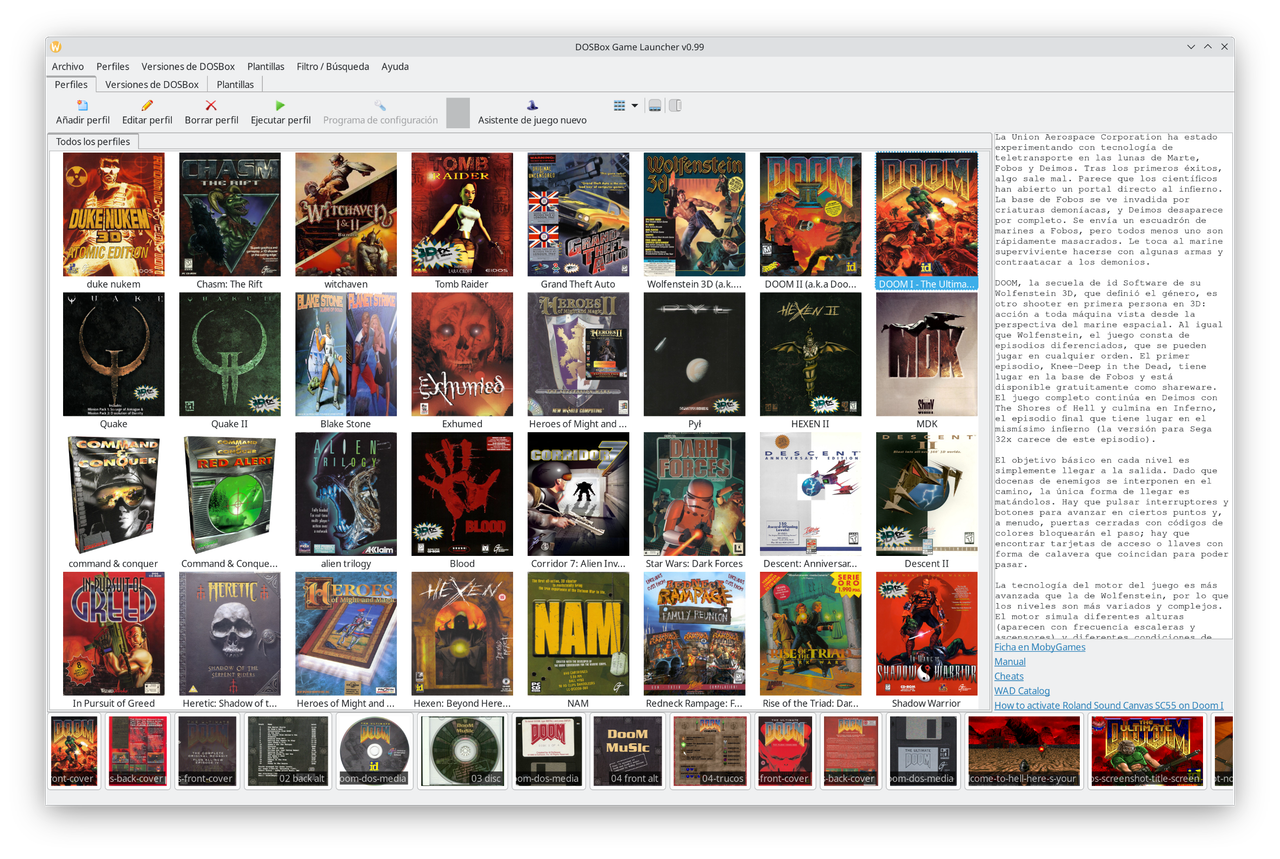The height and width of the screenshot is (859, 1280).
Task: Open the Perfiles menu in the menu bar
Action: pos(113,67)
